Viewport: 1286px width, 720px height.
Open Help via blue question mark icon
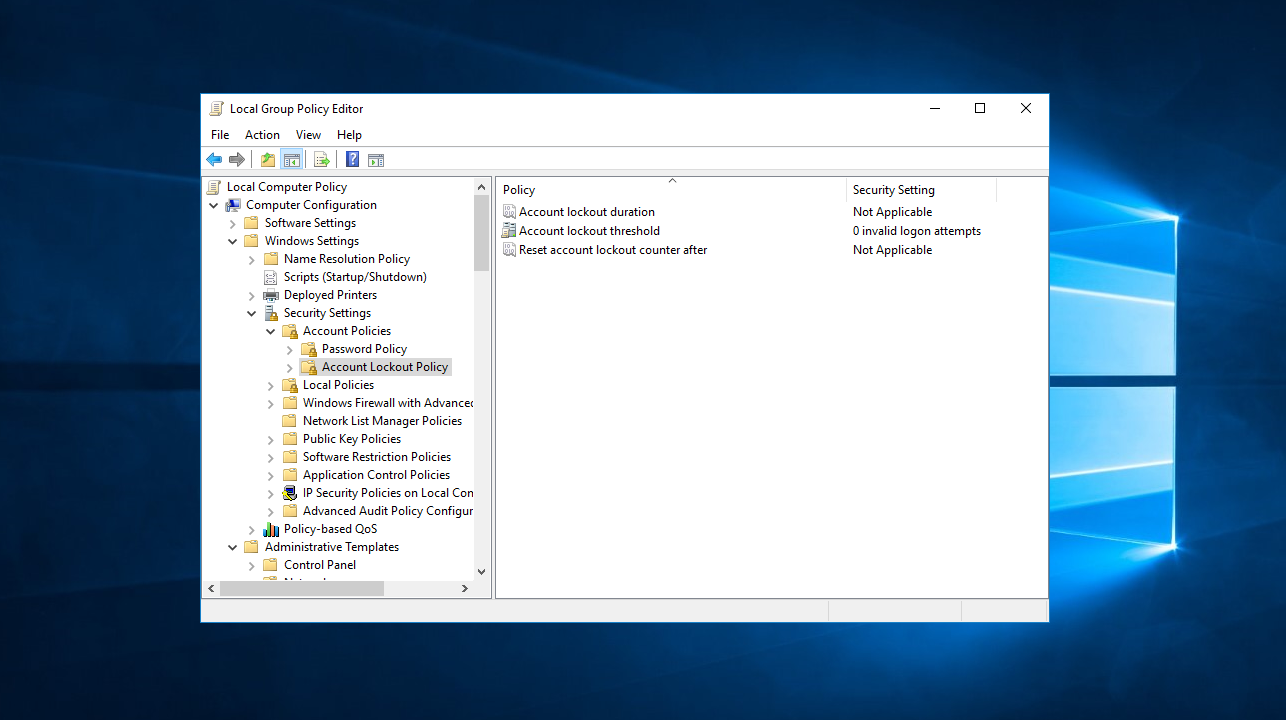click(x=352, y=160)
